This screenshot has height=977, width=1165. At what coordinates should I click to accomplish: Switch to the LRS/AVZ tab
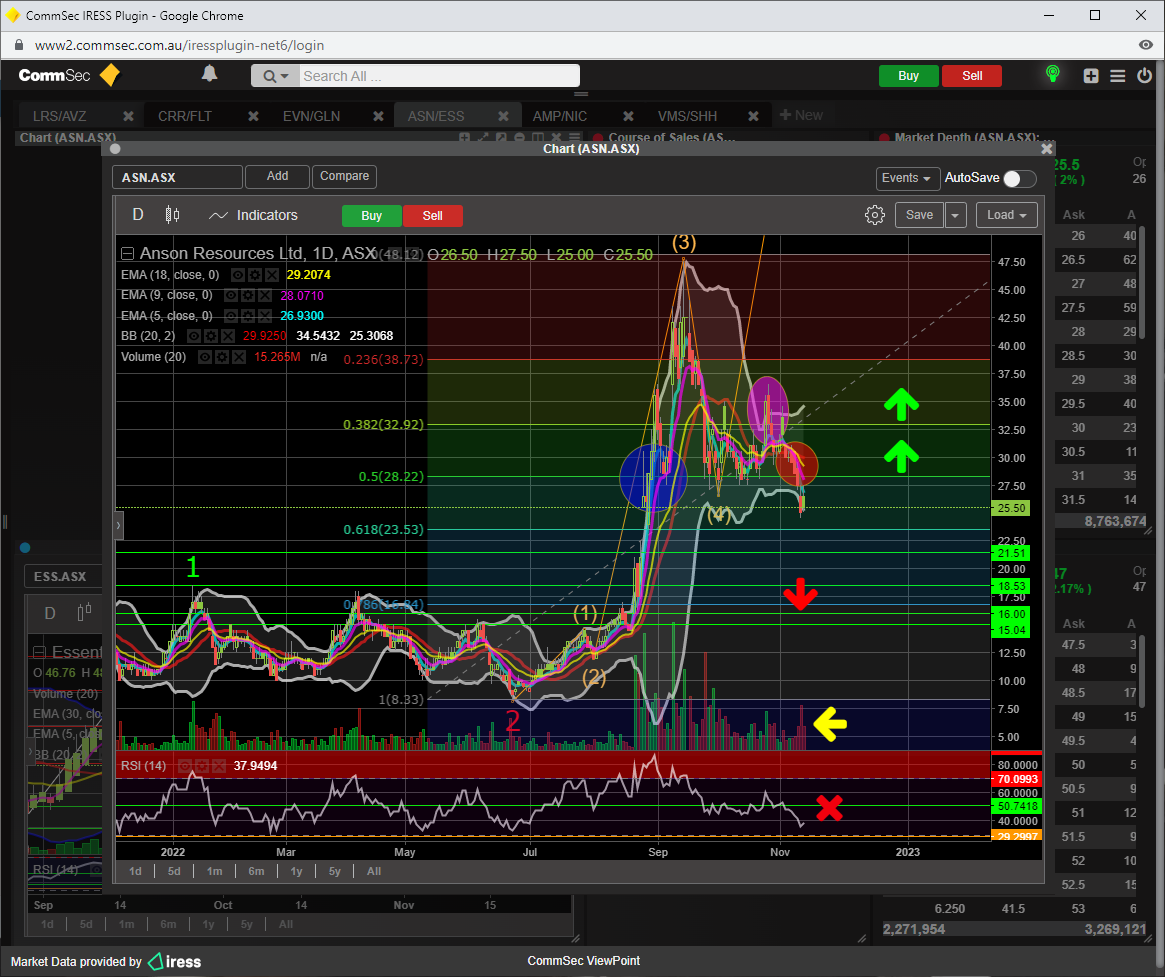[60, 116]
